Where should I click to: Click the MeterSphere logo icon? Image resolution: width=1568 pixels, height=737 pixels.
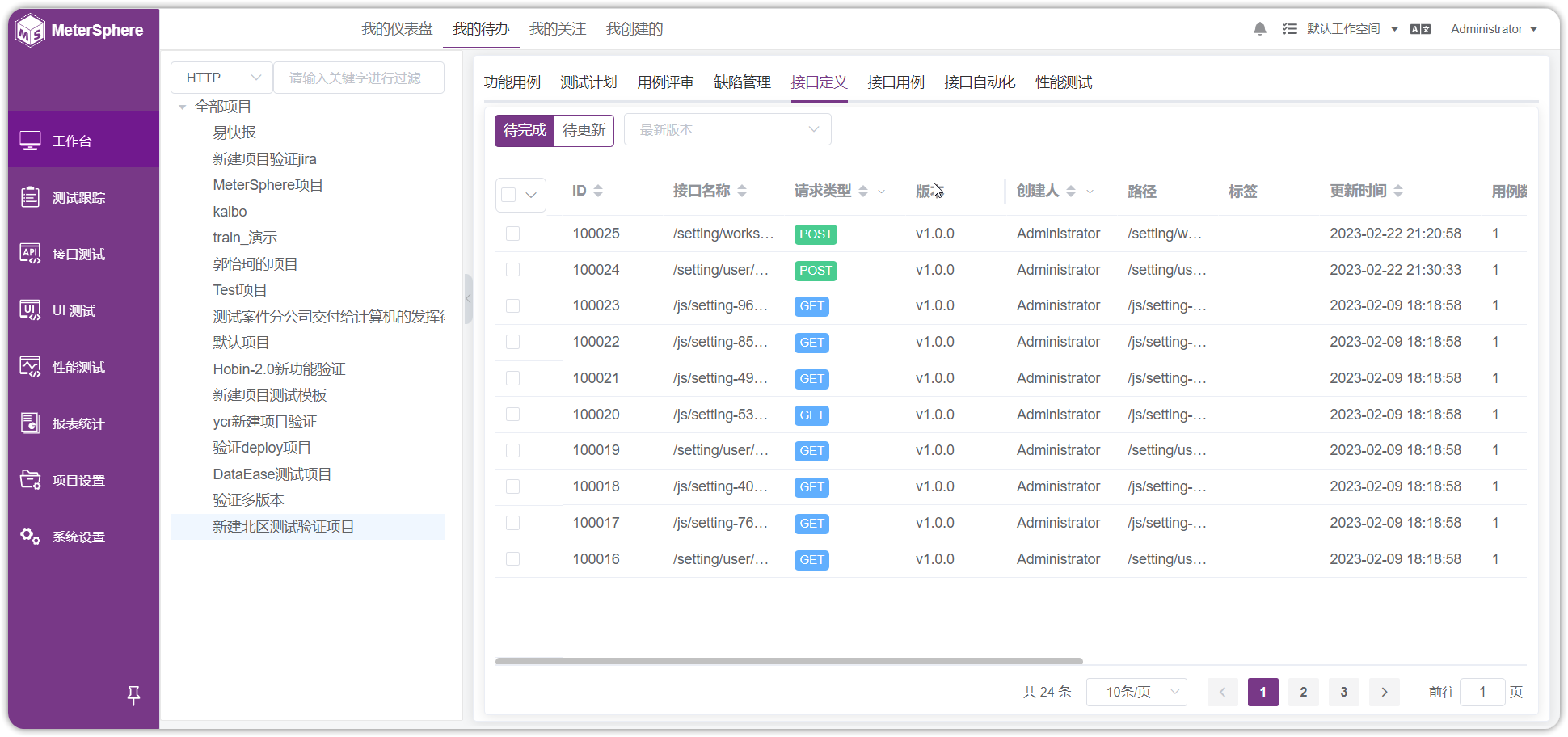31,31
